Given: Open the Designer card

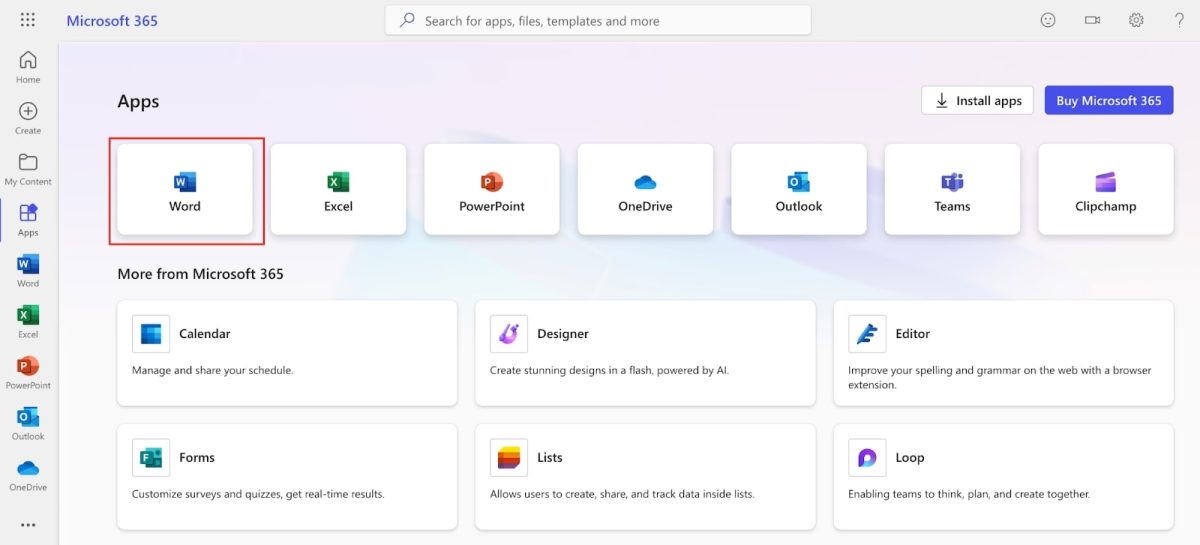Looking at the screenshot, I should [x=645, y=353].
